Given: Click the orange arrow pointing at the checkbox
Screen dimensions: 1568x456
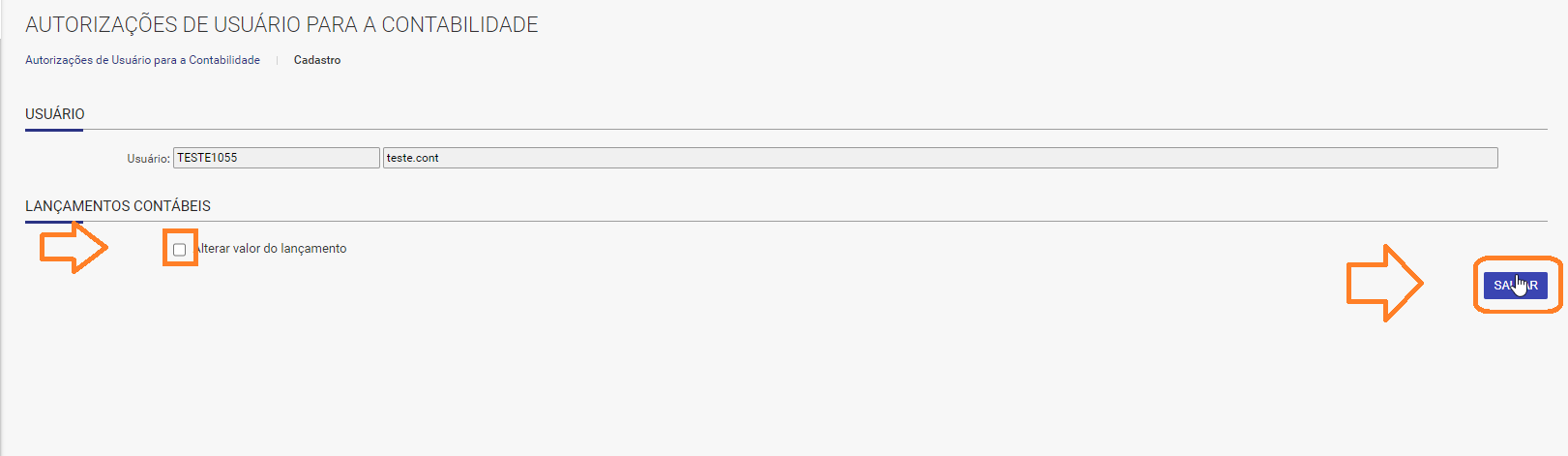Looking at the screenshot, I should click(x=74, y=248).
